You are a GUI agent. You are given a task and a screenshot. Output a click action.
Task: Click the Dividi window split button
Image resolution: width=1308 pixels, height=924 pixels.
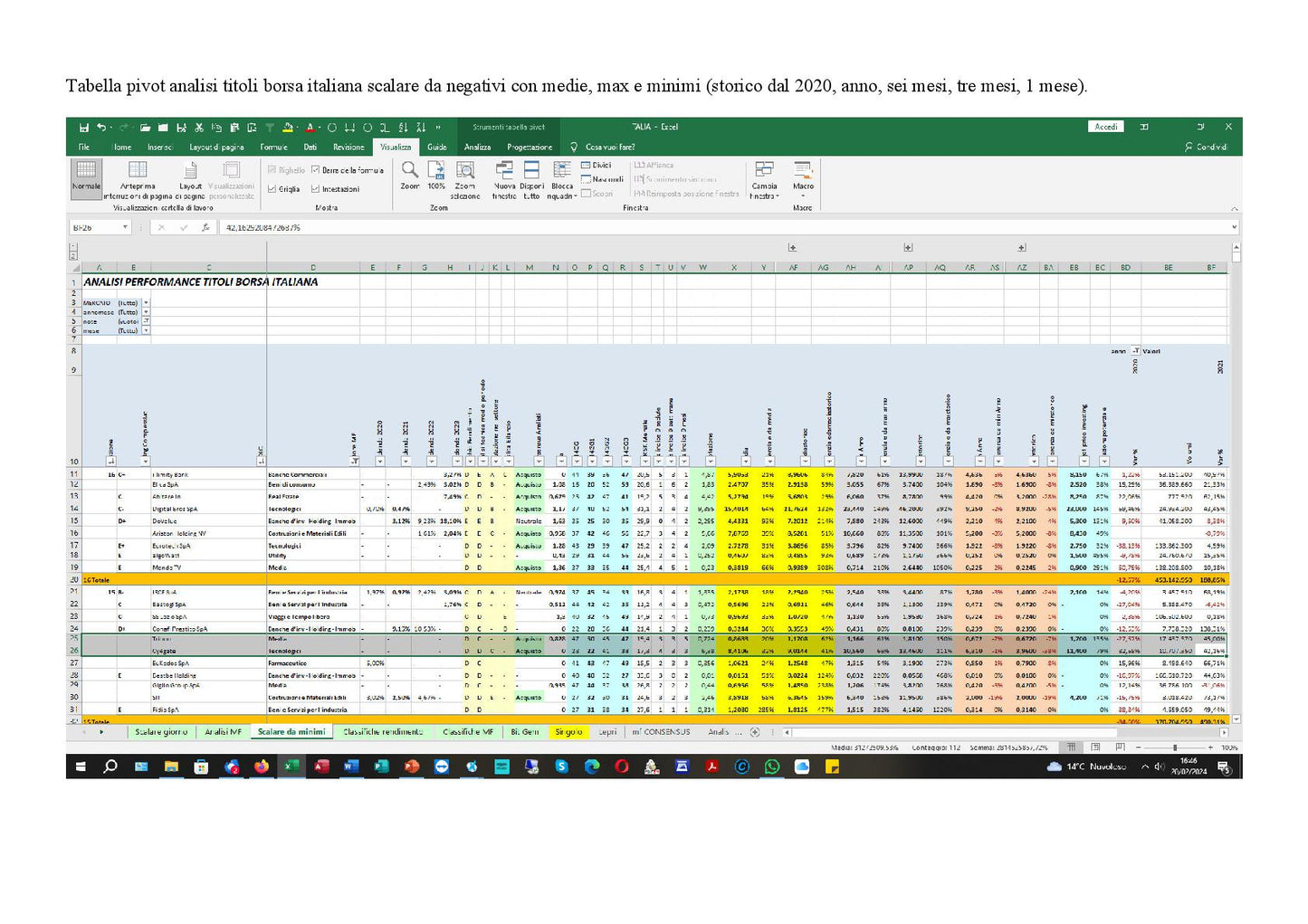point(597,166)
